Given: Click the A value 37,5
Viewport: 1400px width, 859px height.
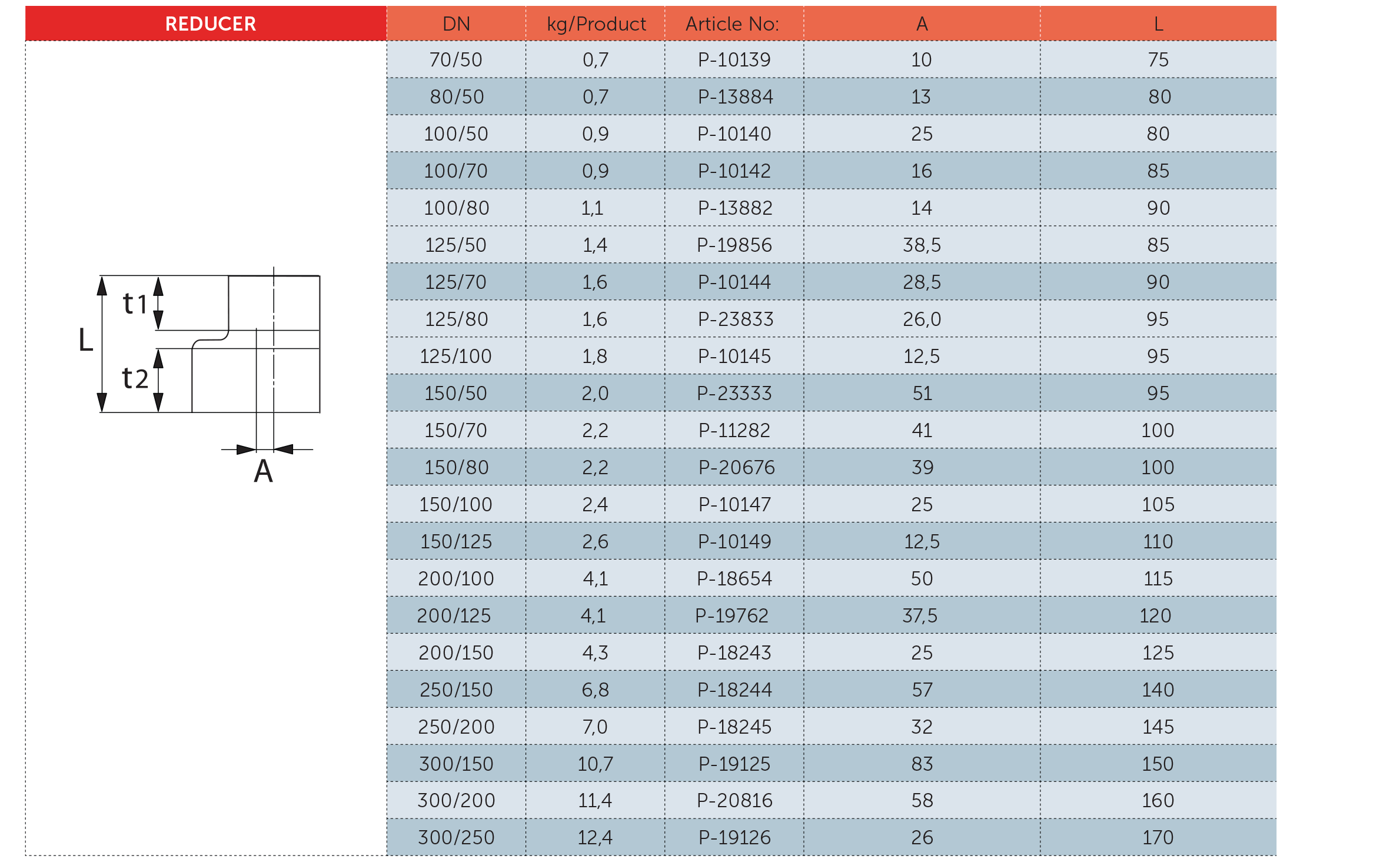Looking at the screenshot, I should (920, 615).
